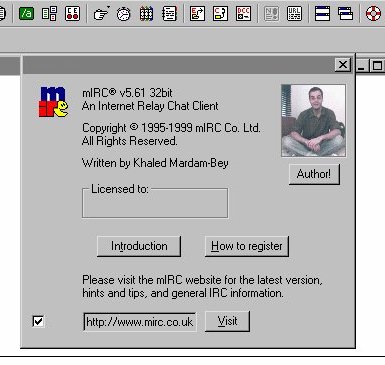The width and height of the screenshot is (385, 365).
Task: Toggle the checkbox beside the website URL
Action: tap(38, 321)
